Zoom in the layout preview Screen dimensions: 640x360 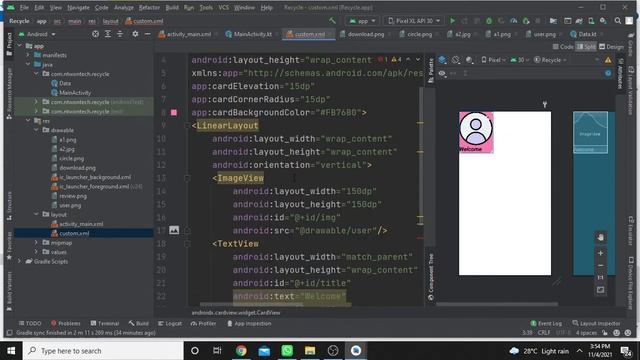pyautogui.click(x=600, y=253)
